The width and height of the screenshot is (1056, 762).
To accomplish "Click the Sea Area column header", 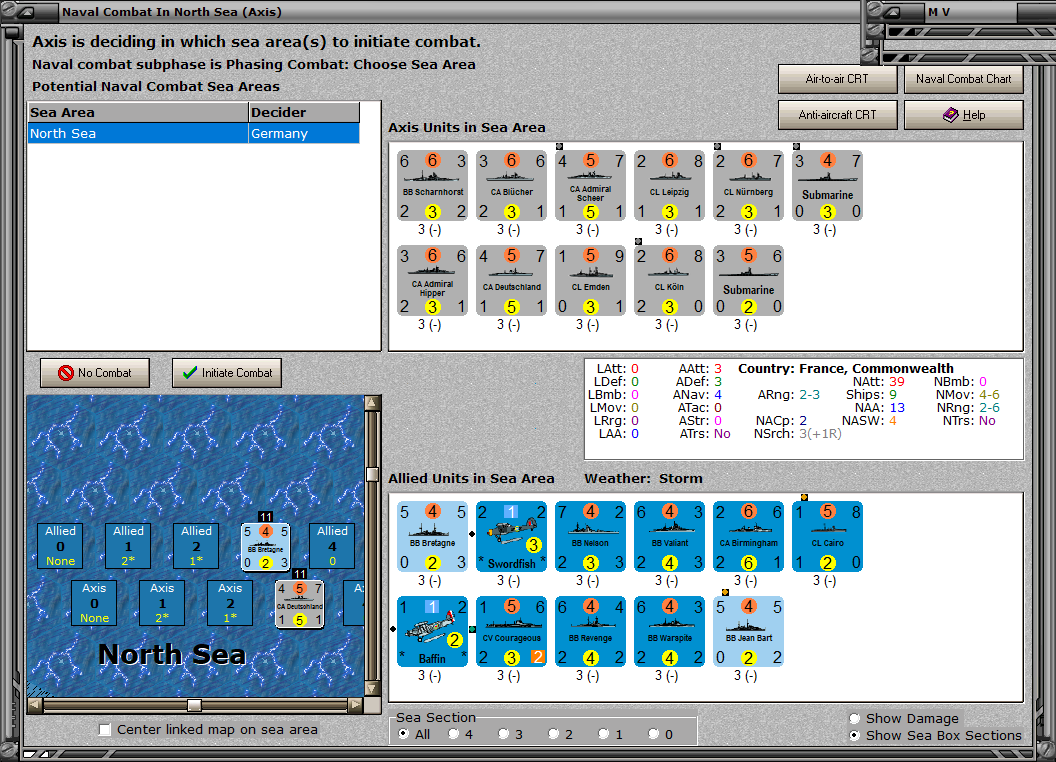I will (138, 113).
